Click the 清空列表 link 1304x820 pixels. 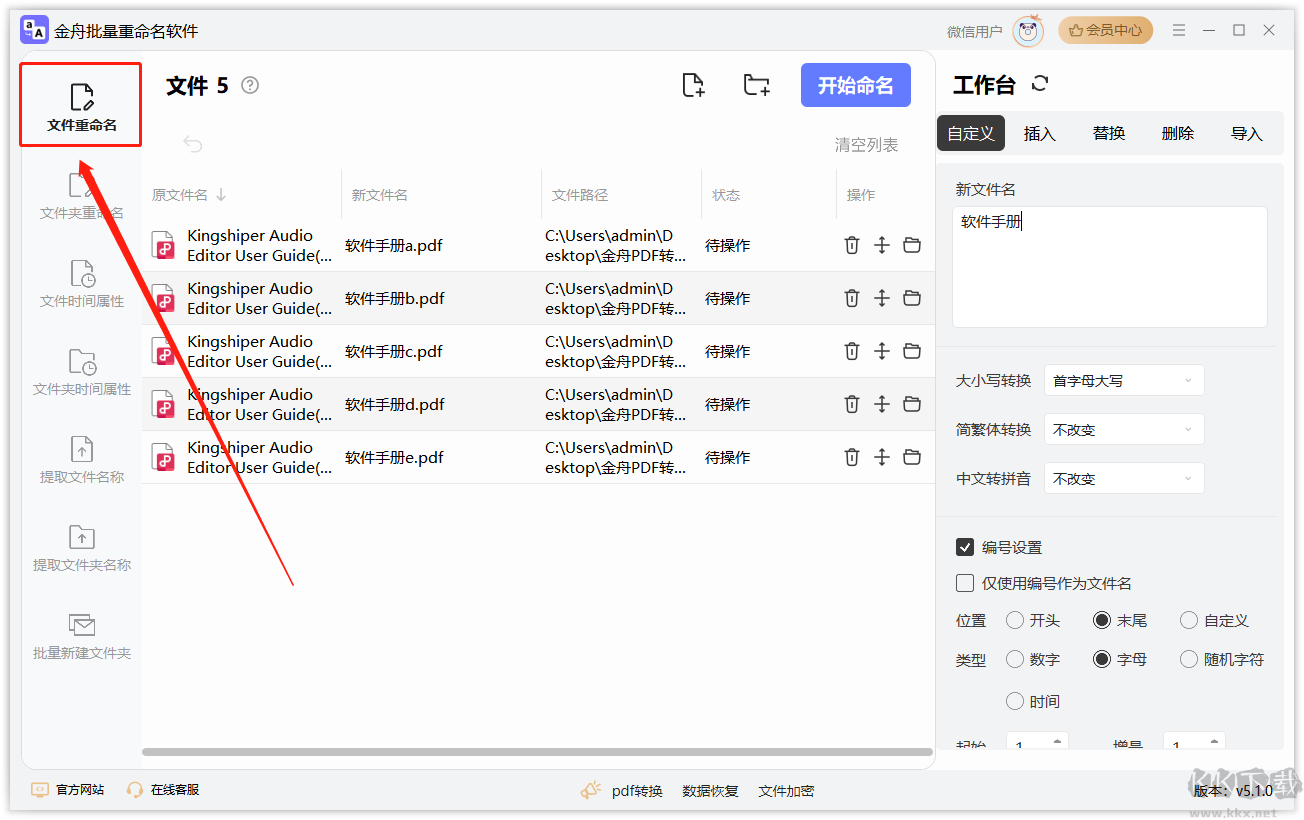(866, 144)
